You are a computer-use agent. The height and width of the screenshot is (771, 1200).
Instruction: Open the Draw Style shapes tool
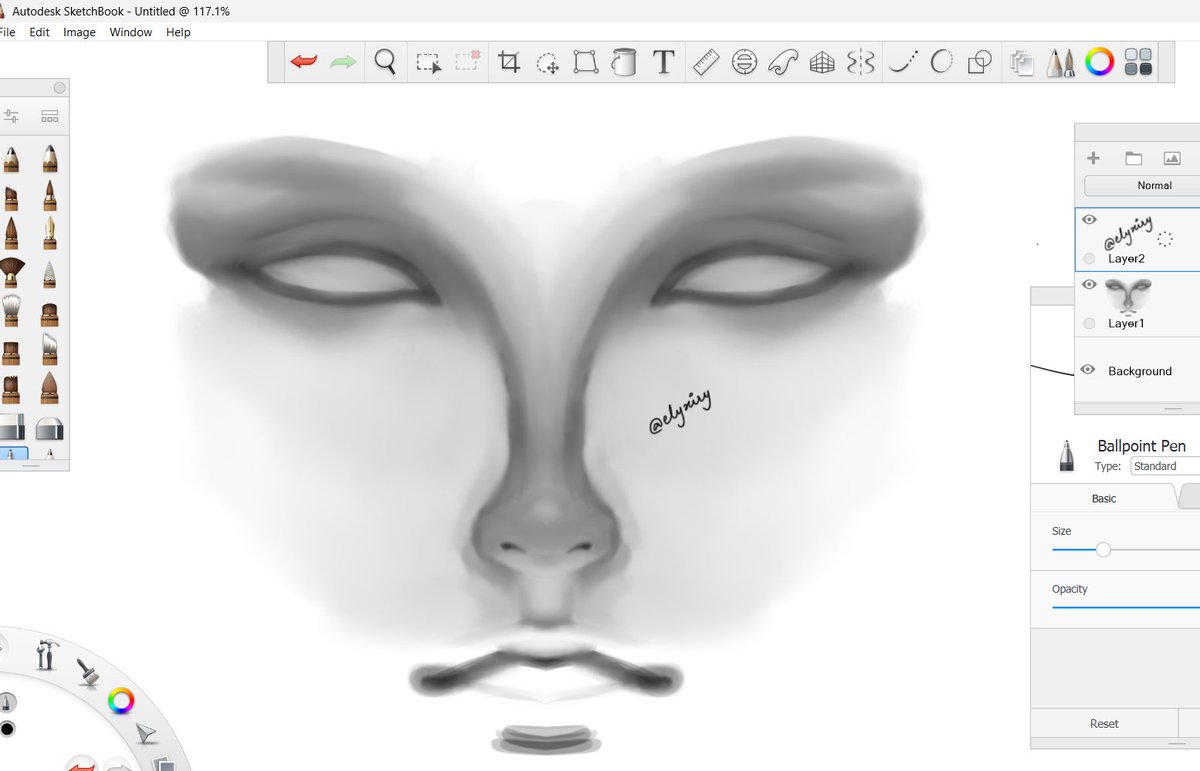(x=980, y=62)
